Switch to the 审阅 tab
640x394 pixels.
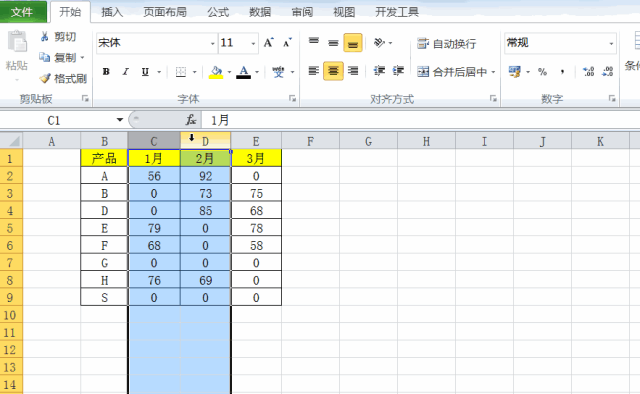coord(302,12)
